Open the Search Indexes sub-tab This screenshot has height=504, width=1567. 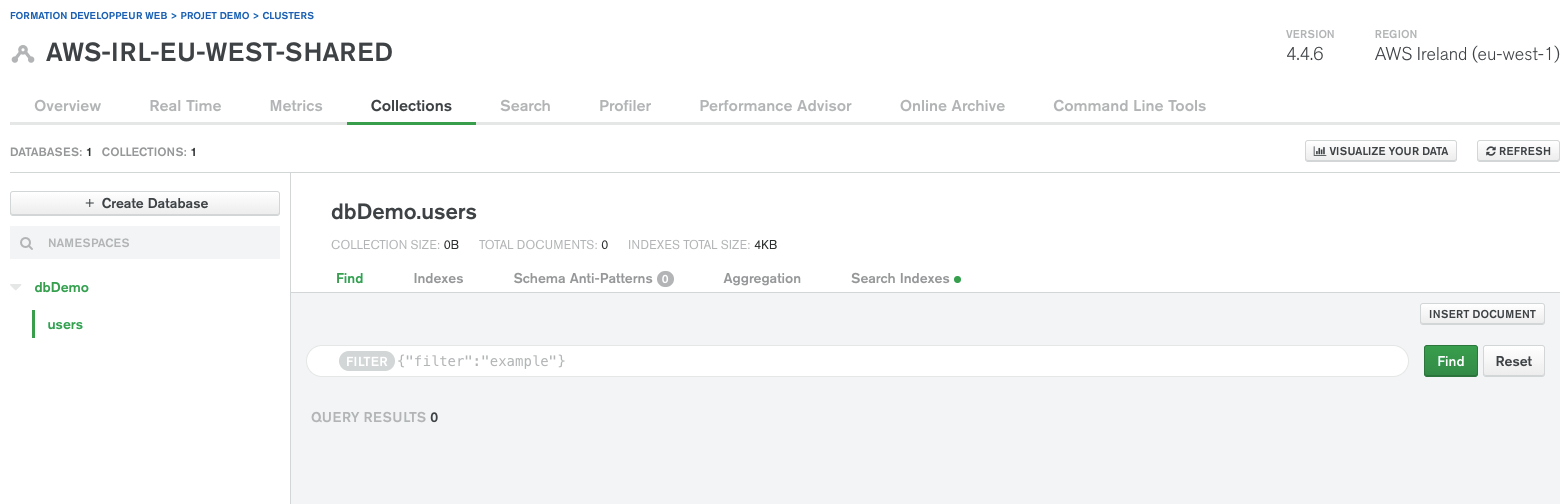[905, 278]
